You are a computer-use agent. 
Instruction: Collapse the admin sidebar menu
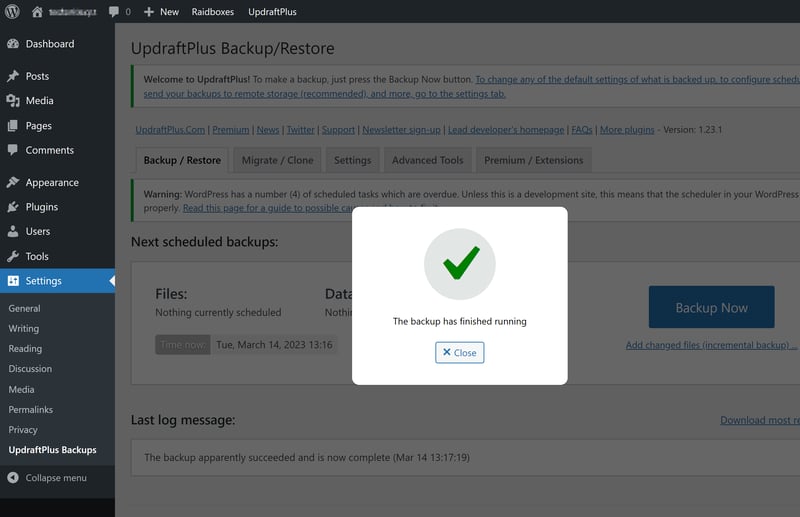point(47,478)
